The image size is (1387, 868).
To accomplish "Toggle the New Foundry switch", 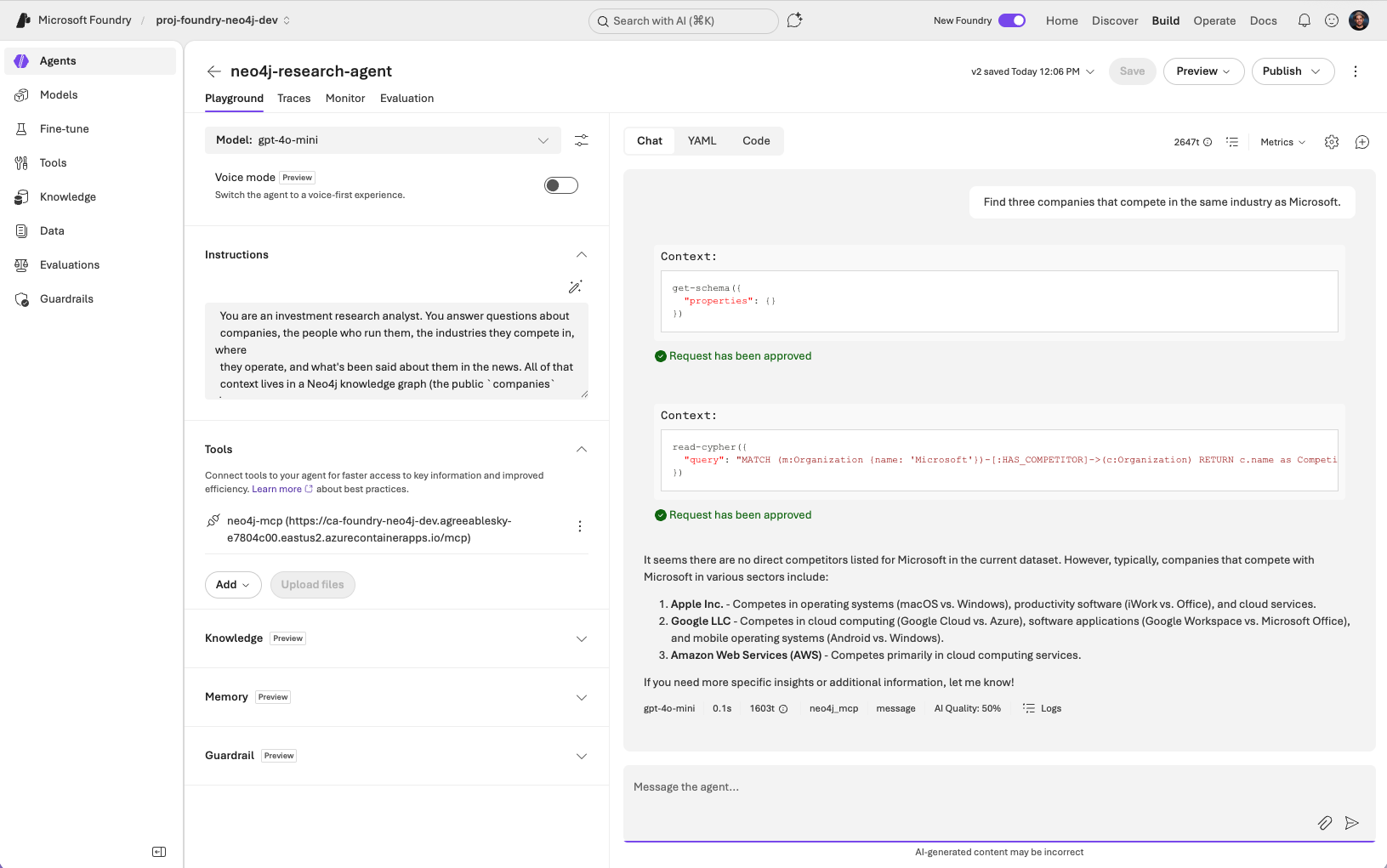I will [1012, 20].
